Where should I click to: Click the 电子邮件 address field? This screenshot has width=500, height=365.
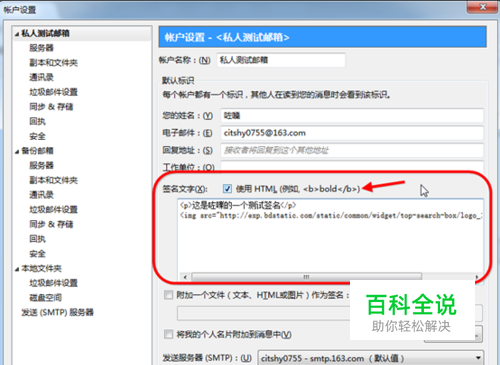tap(352, 133)
